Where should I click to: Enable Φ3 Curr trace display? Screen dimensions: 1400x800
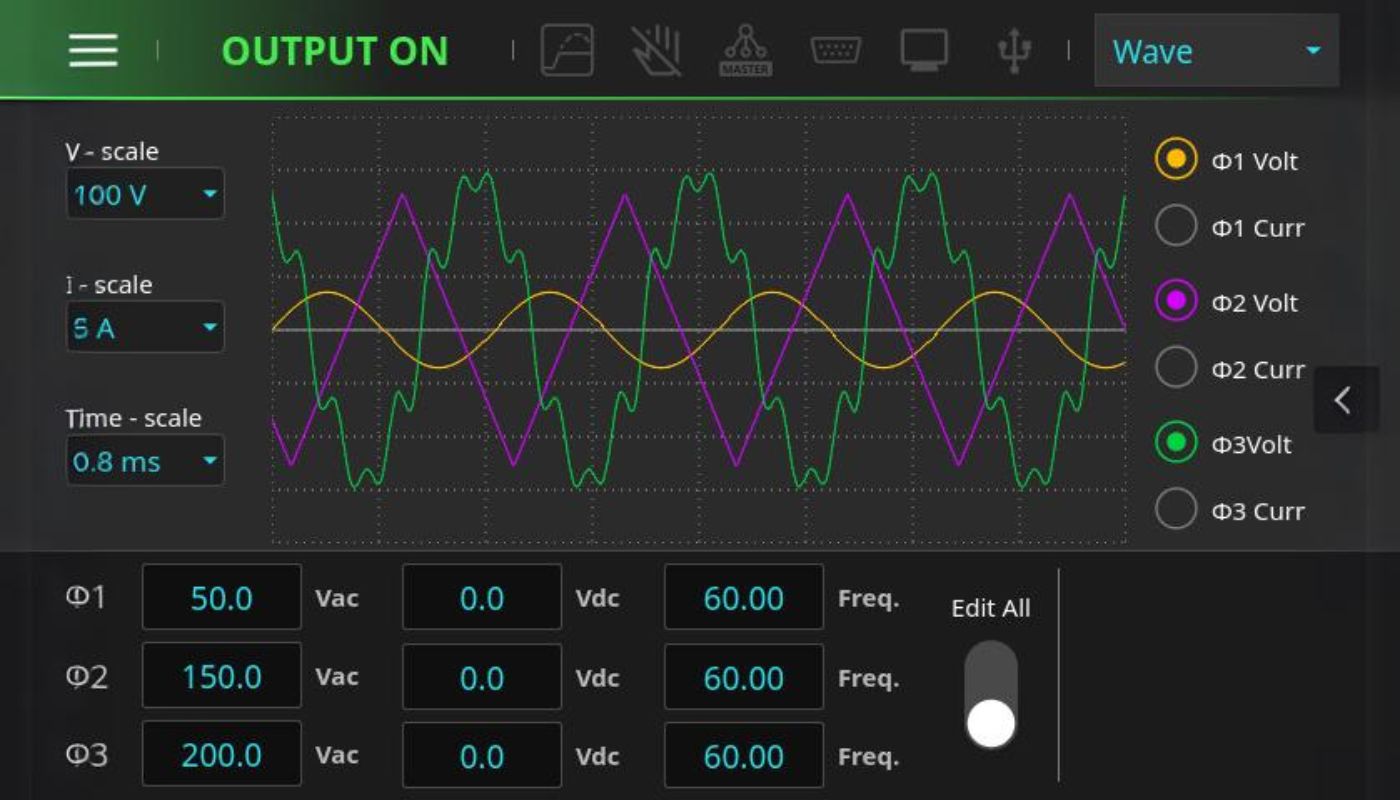[x=1176, y=509]
